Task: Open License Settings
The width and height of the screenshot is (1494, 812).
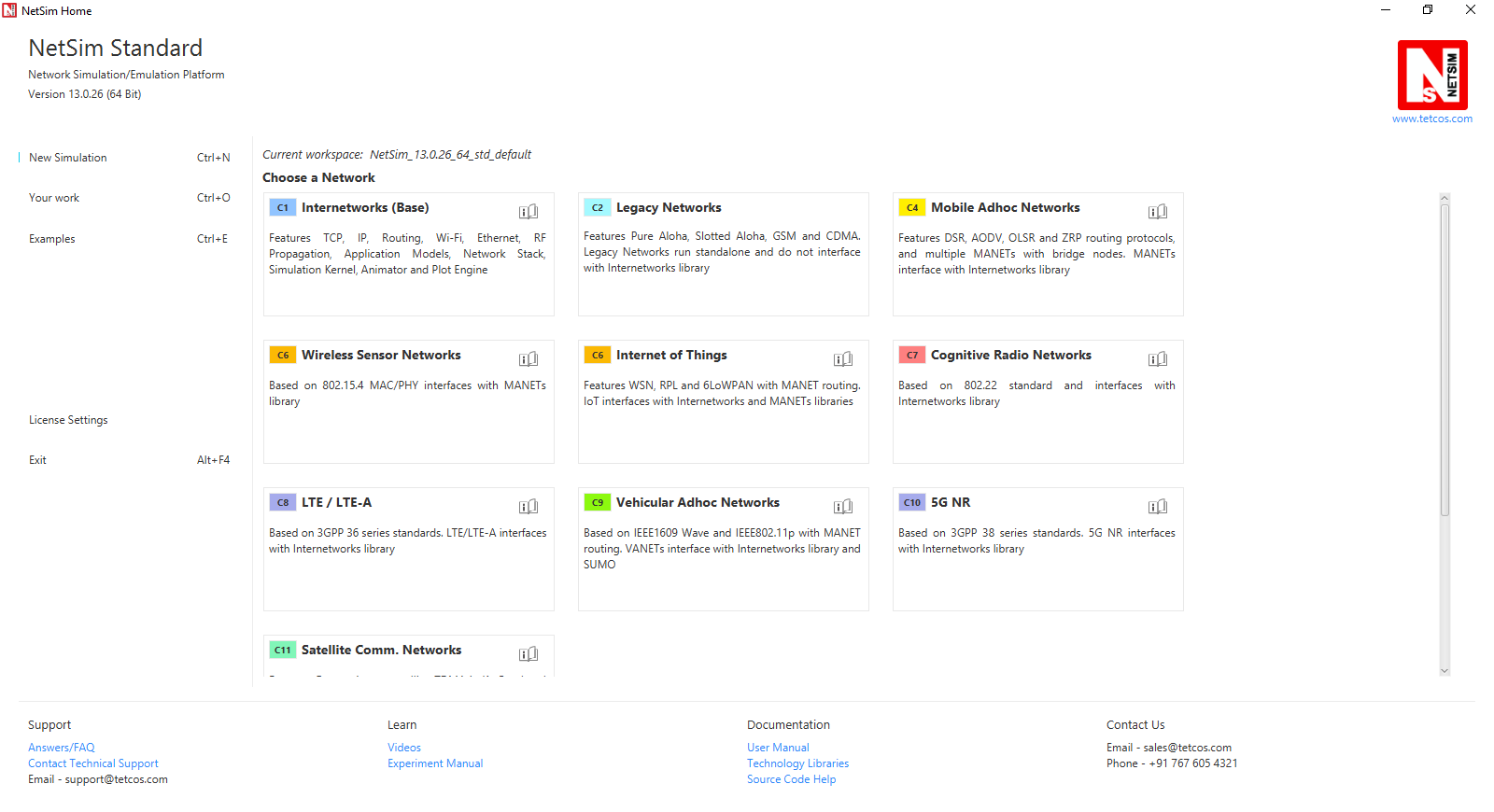Action: (x=68, y=420)
